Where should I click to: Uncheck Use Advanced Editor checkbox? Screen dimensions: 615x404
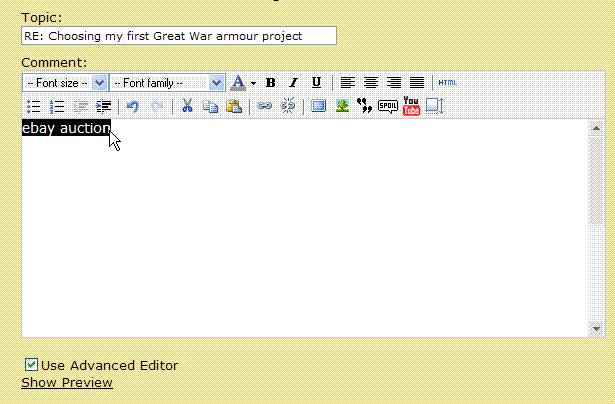tap(31, 365)
